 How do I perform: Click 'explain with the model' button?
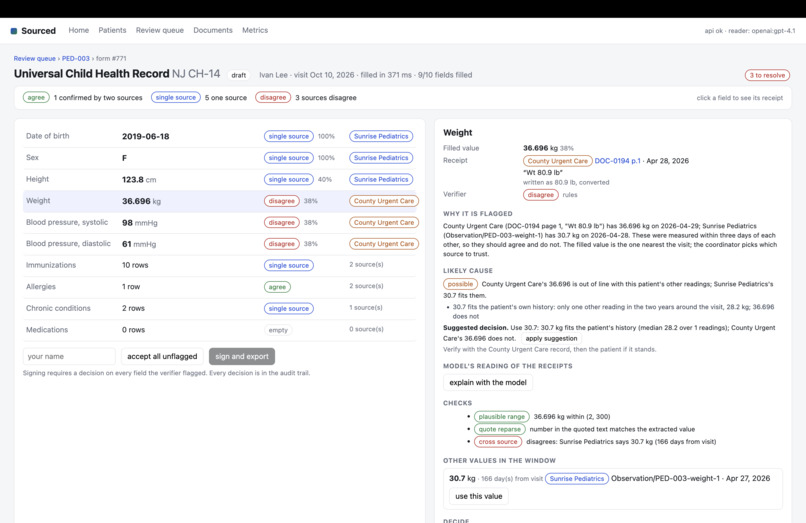pyautogui.click(x=488, y=383)
